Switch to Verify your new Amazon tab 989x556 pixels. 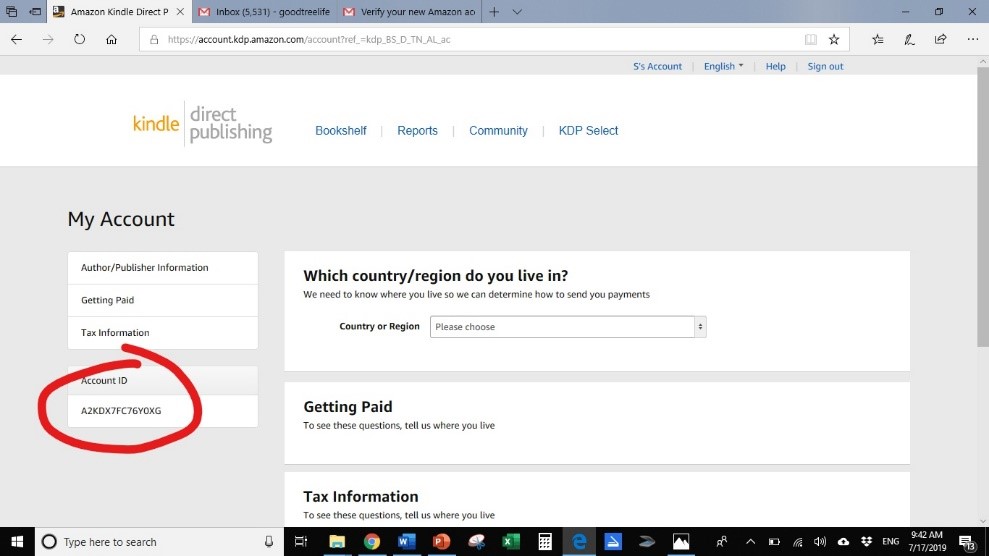coord(409,11)
